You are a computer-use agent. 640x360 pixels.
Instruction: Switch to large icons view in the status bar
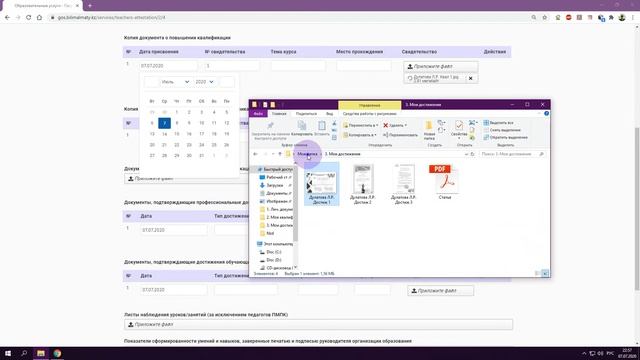pos(545,273)
